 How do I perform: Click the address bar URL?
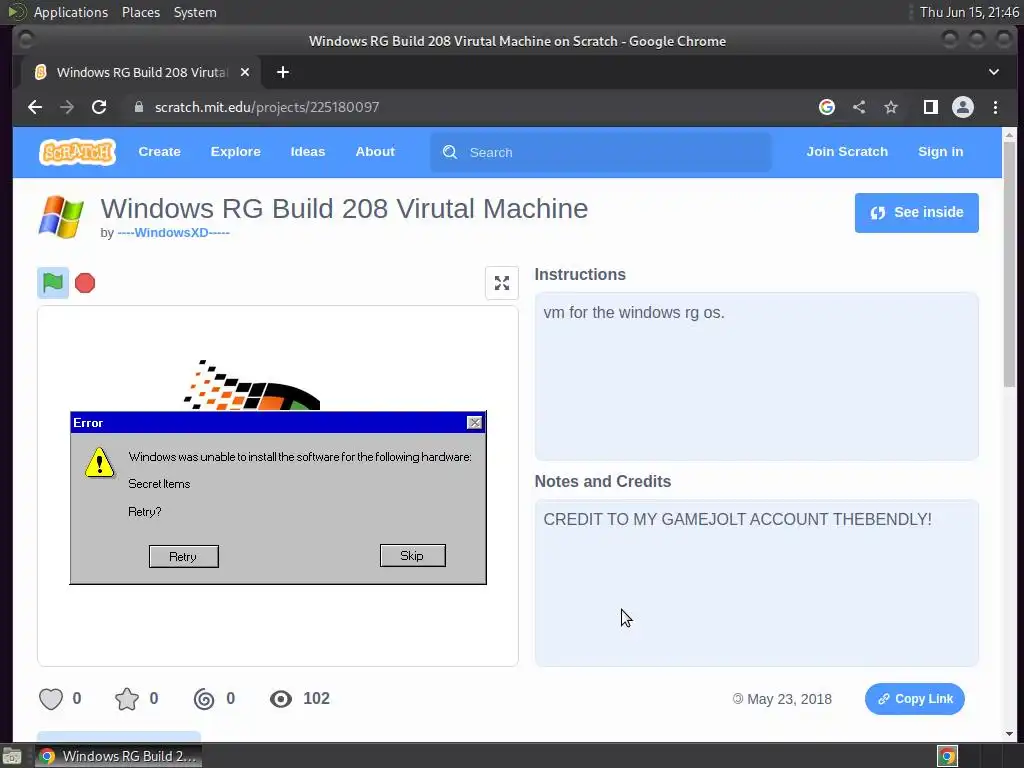pos(266,107)
